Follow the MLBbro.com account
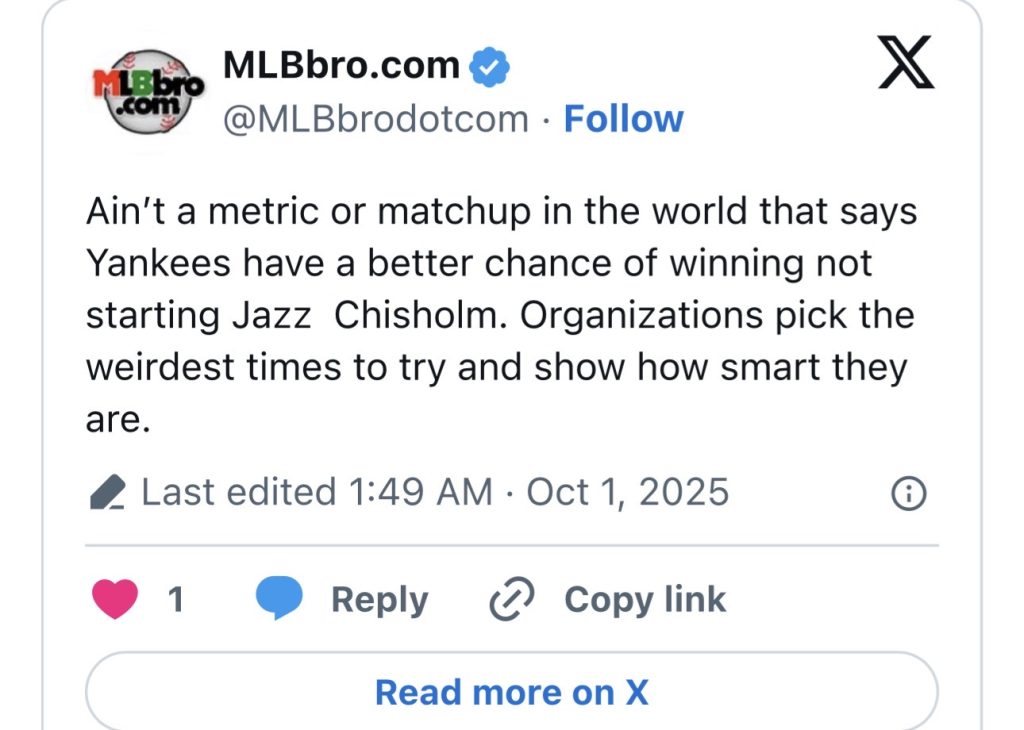1024x730 pixels. (x=623, y=119)
